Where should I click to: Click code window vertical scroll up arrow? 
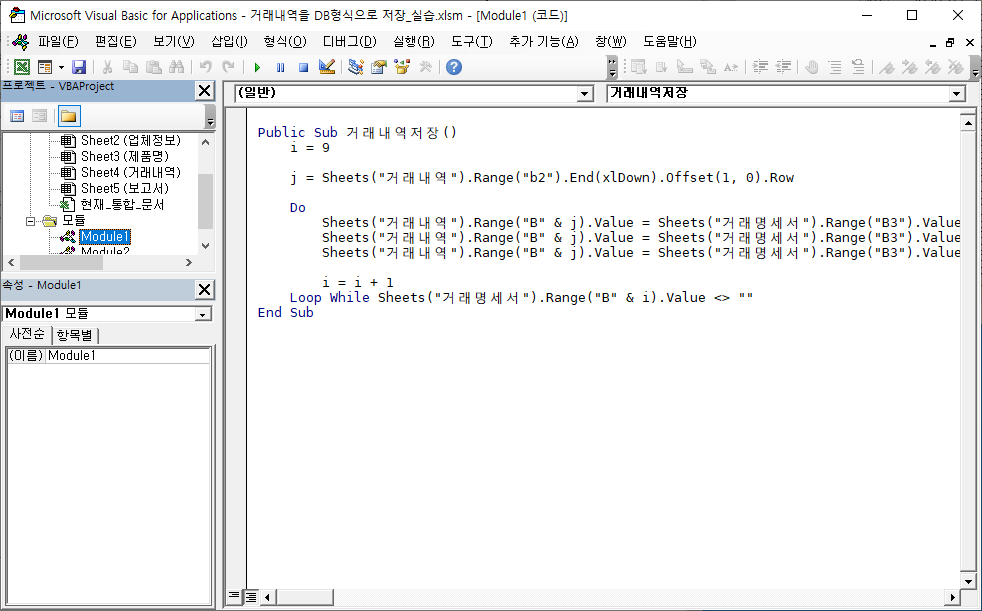point(968,121)
